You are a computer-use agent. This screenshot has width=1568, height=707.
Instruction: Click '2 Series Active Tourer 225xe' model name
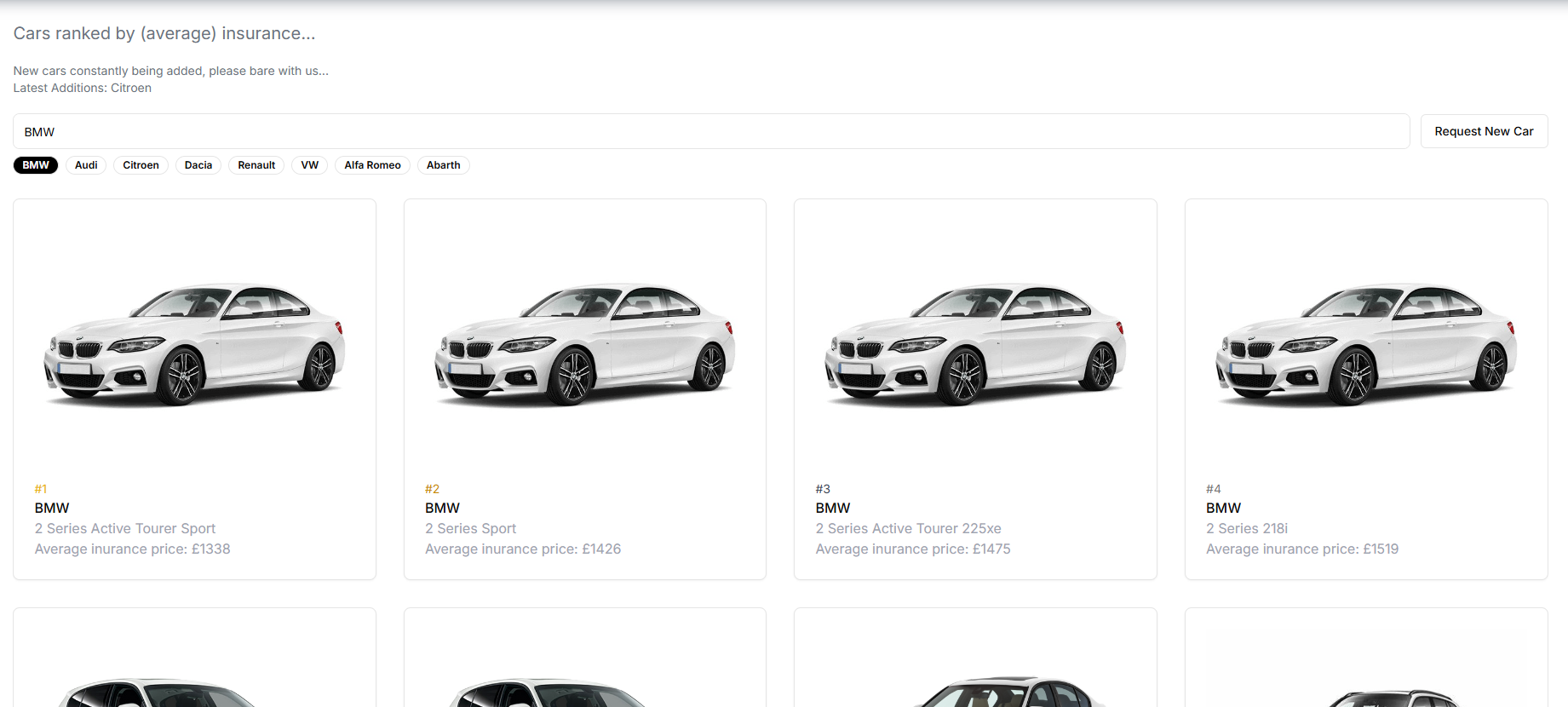pos(908,528)
